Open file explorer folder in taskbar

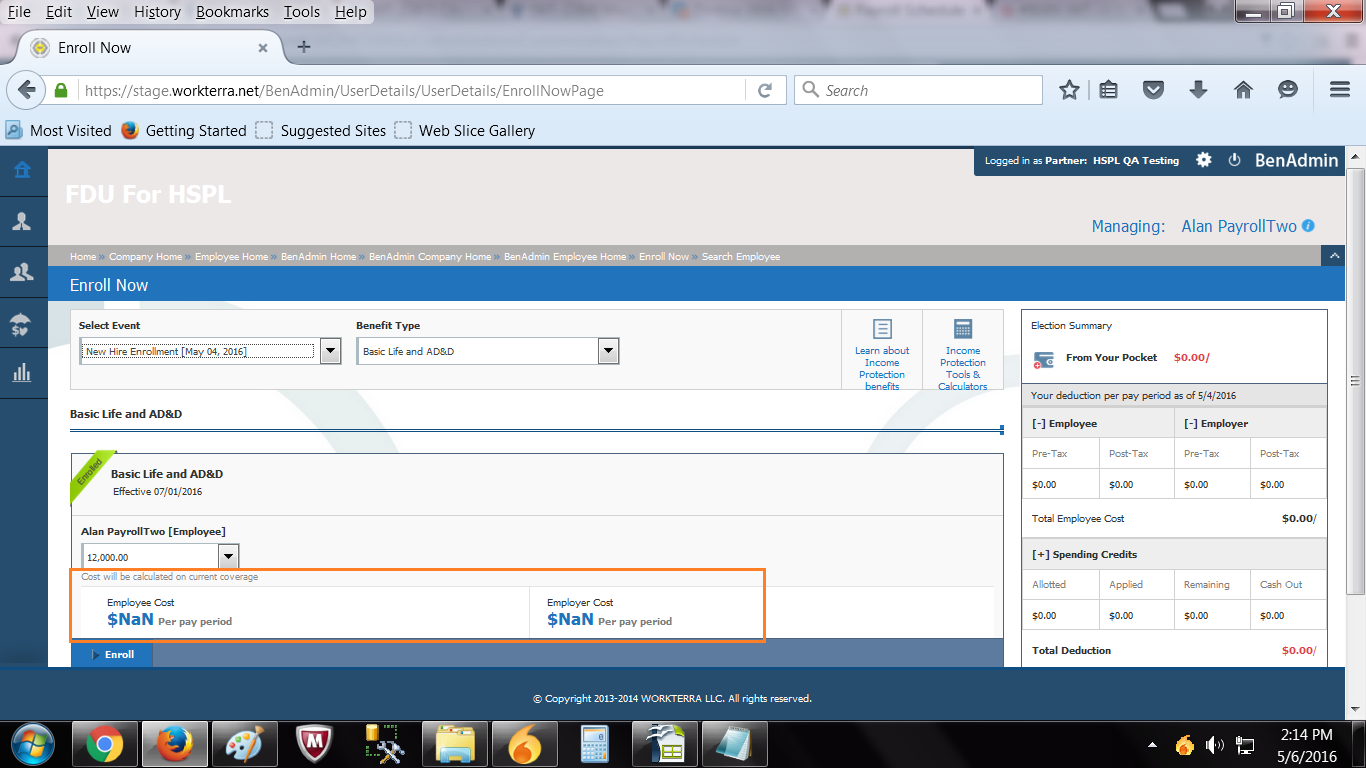455,744
